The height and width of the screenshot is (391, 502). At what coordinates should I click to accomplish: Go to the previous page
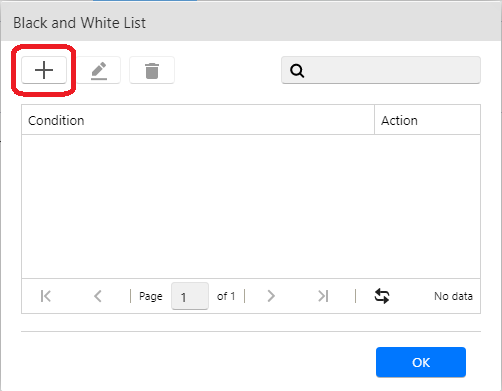point(98,296)
